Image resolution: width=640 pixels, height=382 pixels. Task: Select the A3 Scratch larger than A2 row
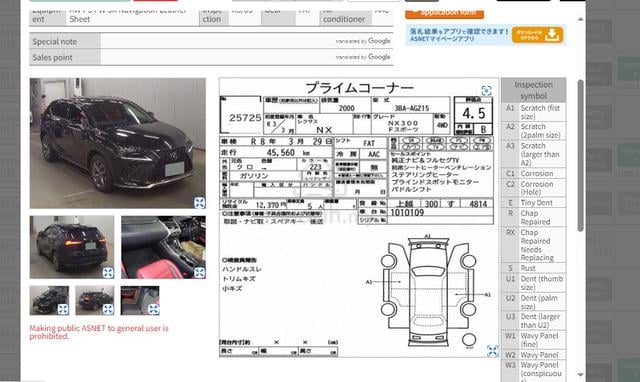533,154
